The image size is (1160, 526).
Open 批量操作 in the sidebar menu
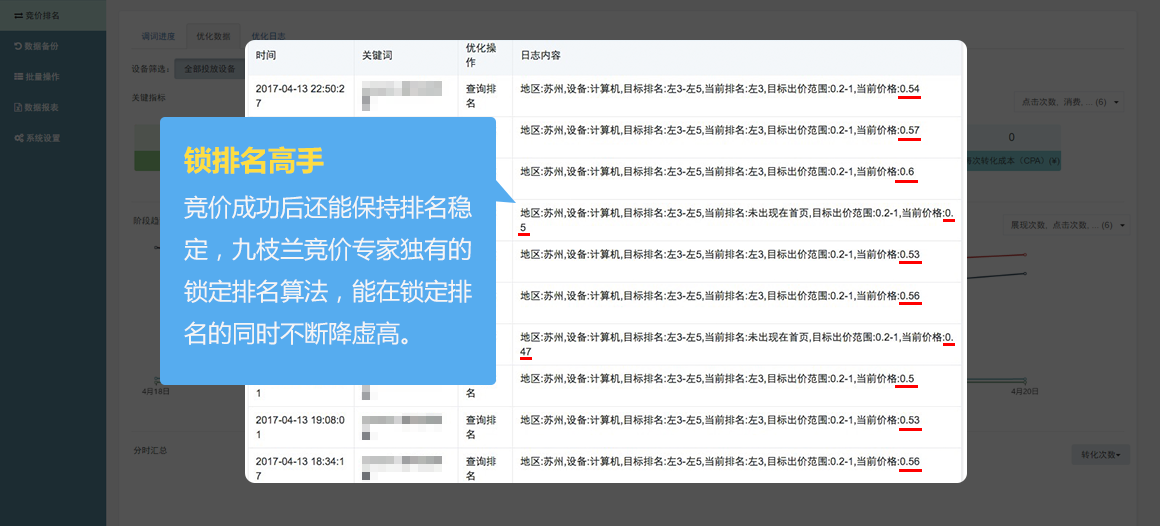53,77
